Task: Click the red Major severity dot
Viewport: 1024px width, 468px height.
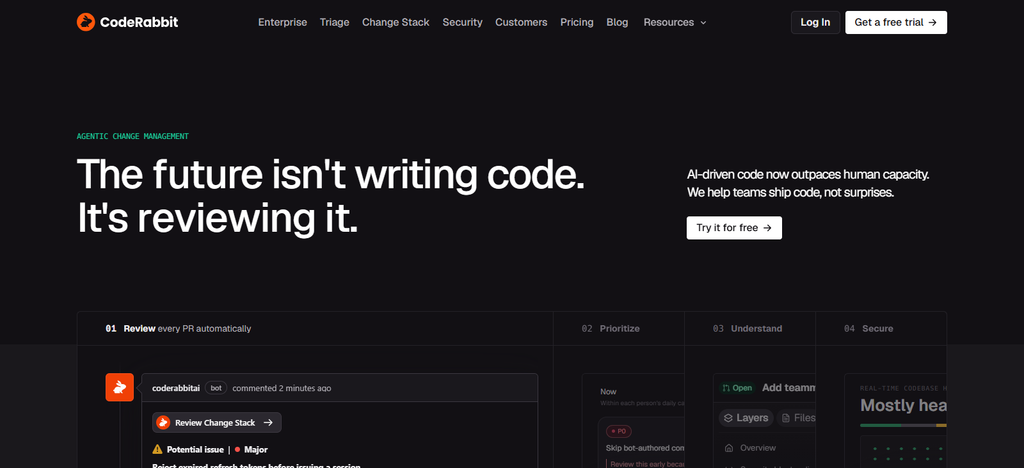Action: [238, 450]
